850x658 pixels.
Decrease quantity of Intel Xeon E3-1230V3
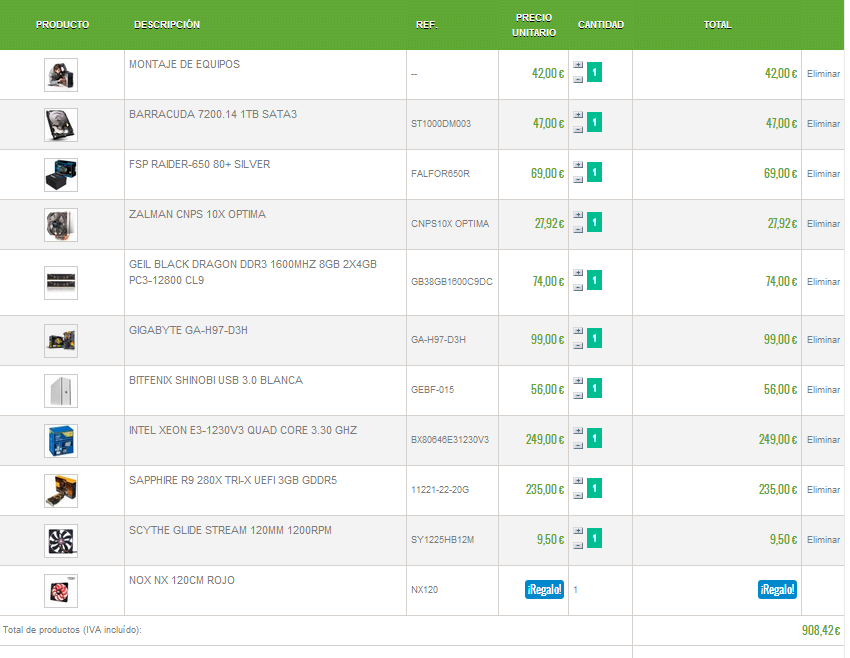coord(578,445)
